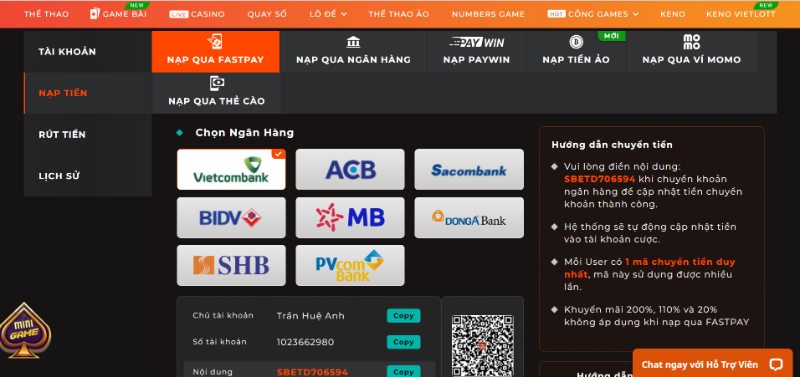The height and width of the screenshot is (377, 800).
Task: Click NEW badge on Keno Vietlott
Action: [766, 5]
